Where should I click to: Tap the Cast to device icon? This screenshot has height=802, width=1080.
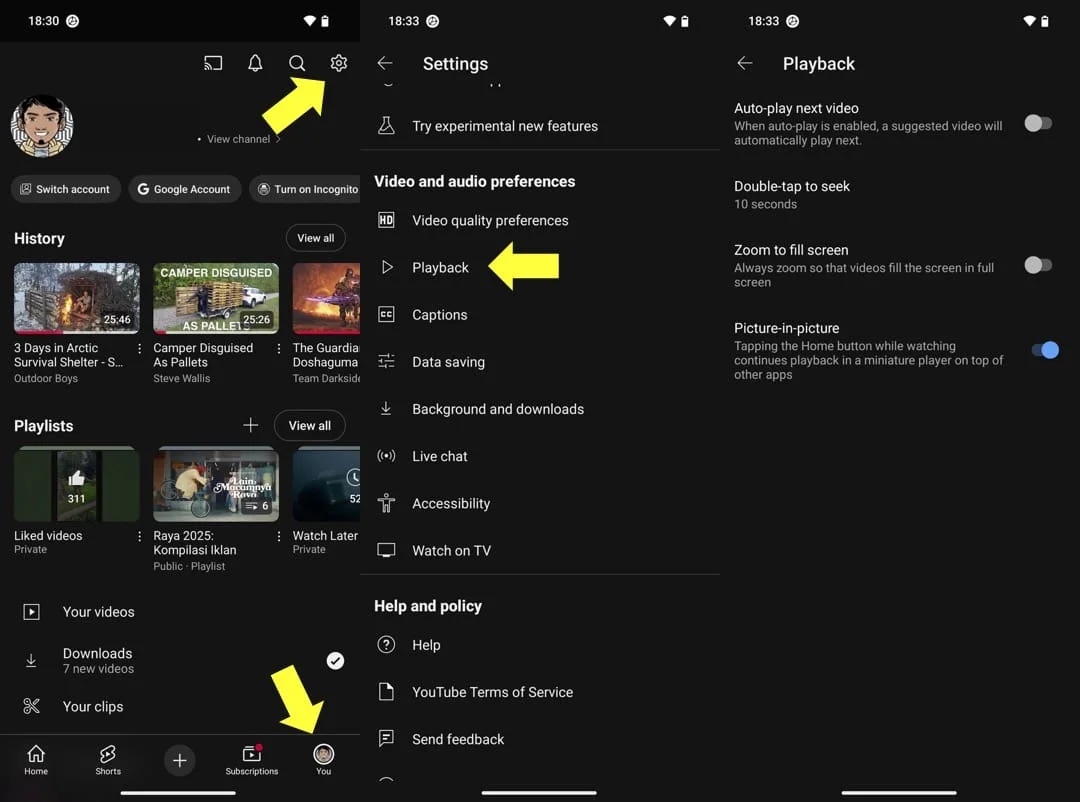(x=213, y=63)
